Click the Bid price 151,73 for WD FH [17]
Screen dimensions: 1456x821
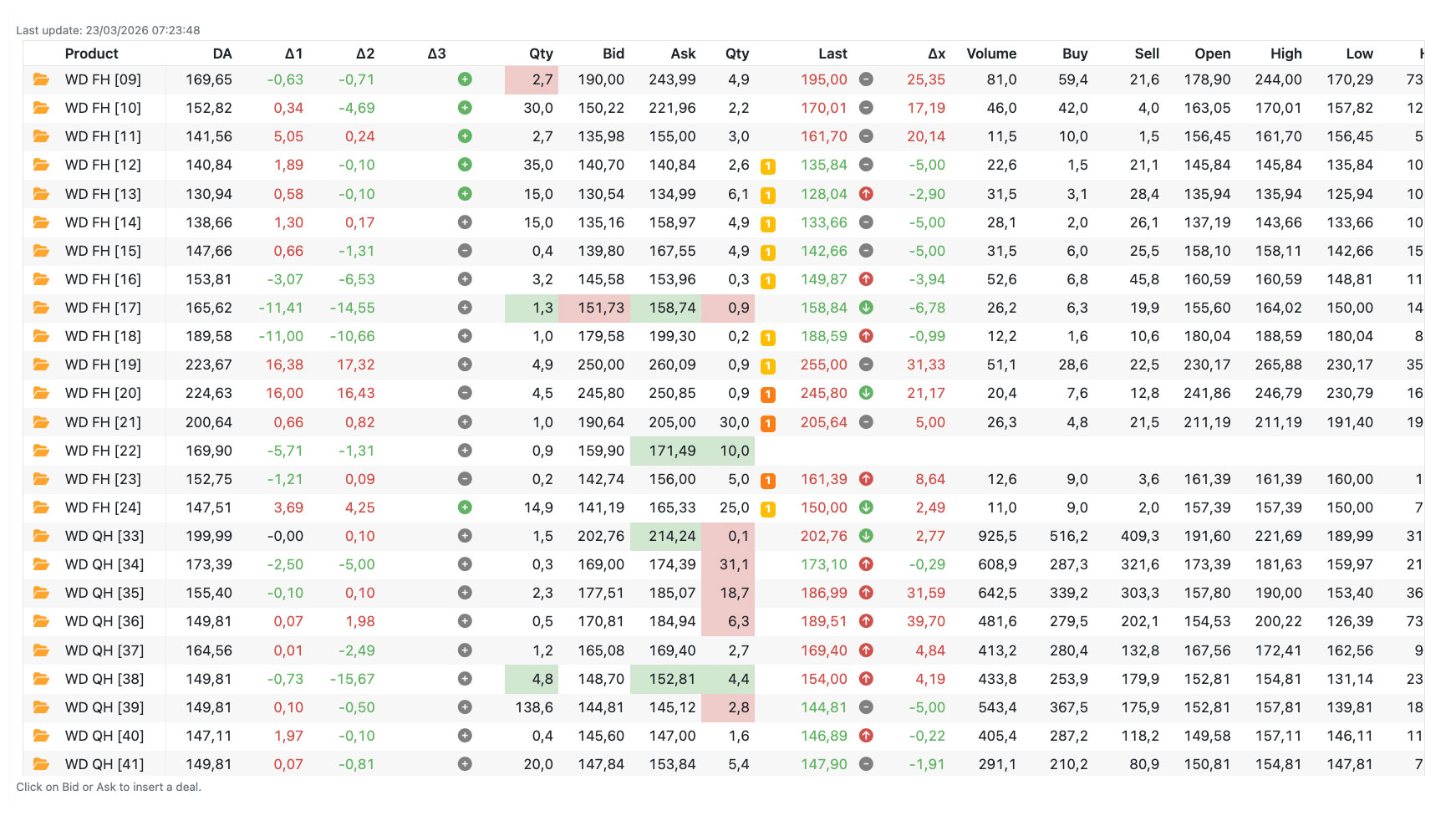pyautogui.click(x=600, y=308)
